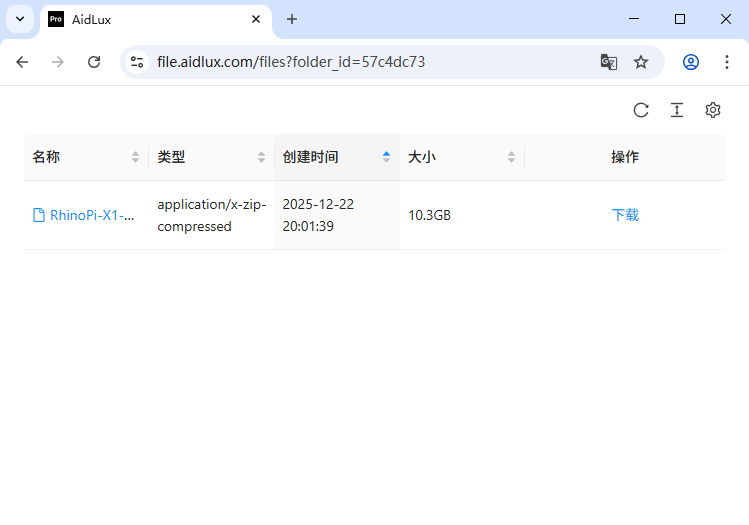Open the Chrome profile avatar

pos(691,62)
